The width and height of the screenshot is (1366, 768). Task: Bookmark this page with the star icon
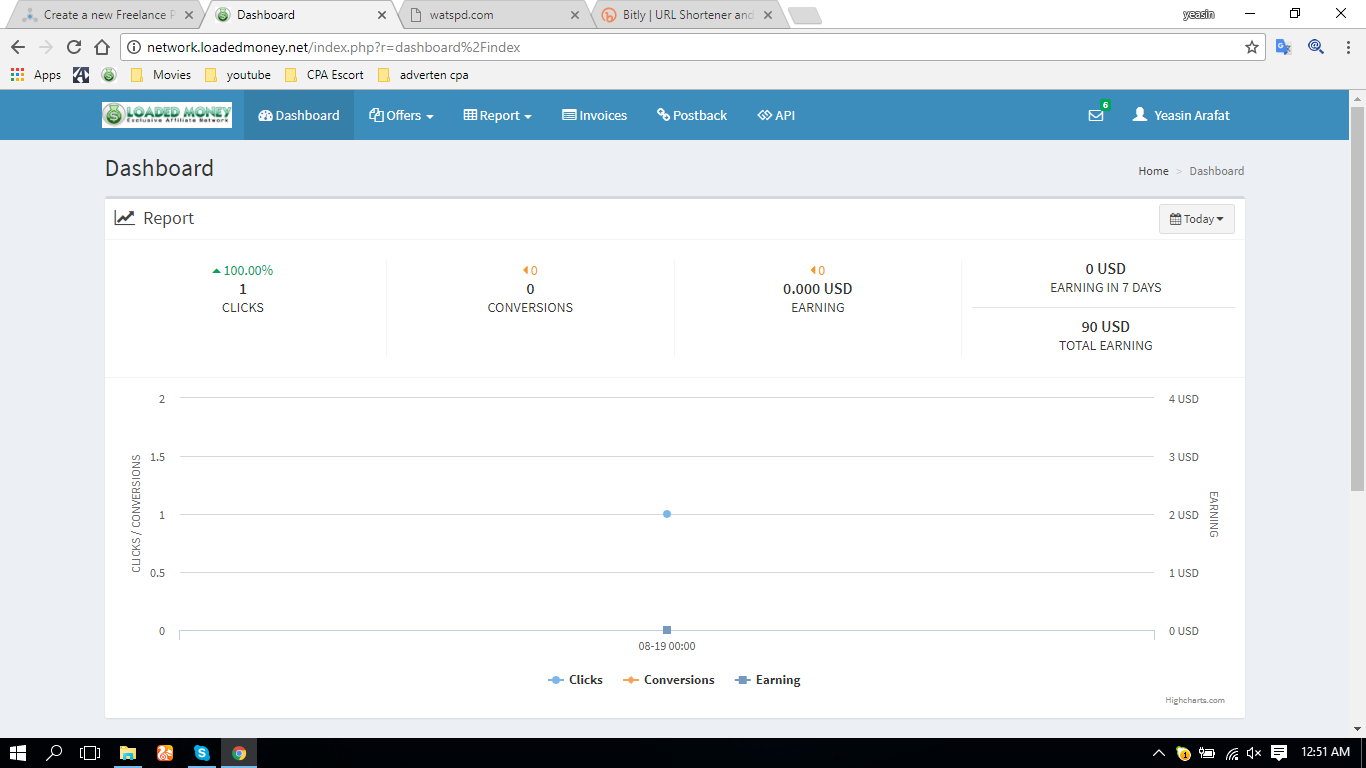pos(1251,47)
